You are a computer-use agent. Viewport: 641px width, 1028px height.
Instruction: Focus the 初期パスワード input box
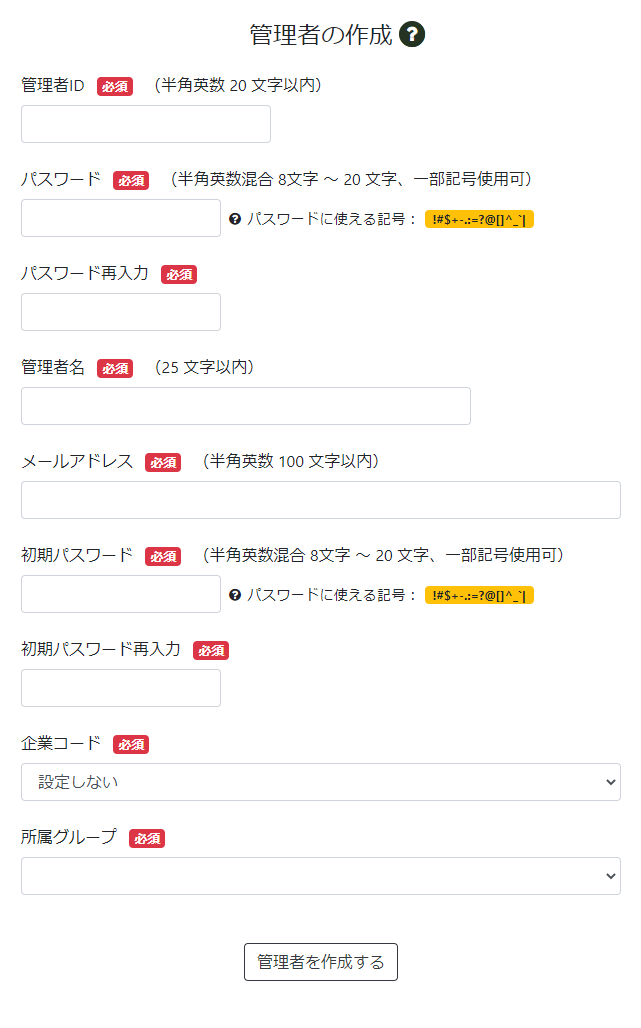coord(121,594)
